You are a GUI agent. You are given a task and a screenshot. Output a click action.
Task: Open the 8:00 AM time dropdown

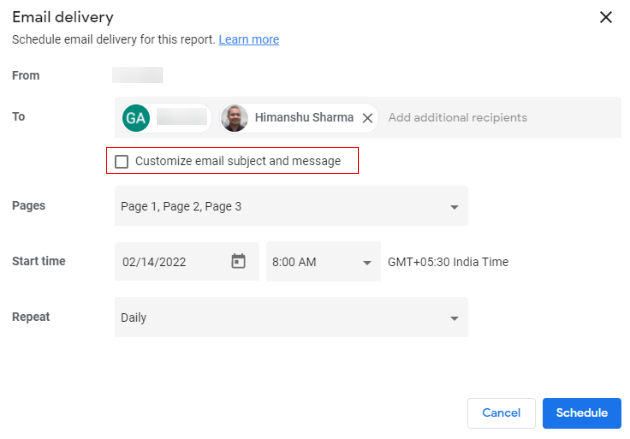[x=323, y=261]
